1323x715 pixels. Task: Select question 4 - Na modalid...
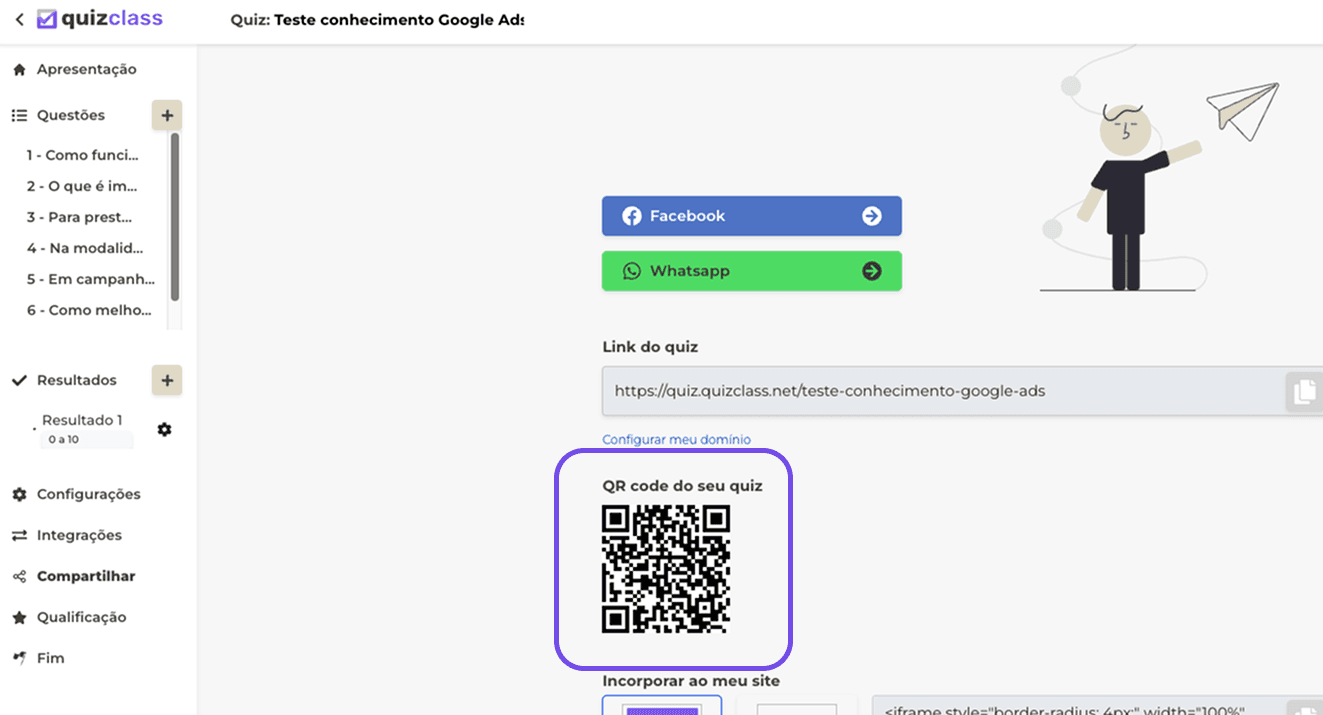click(85, 248)
